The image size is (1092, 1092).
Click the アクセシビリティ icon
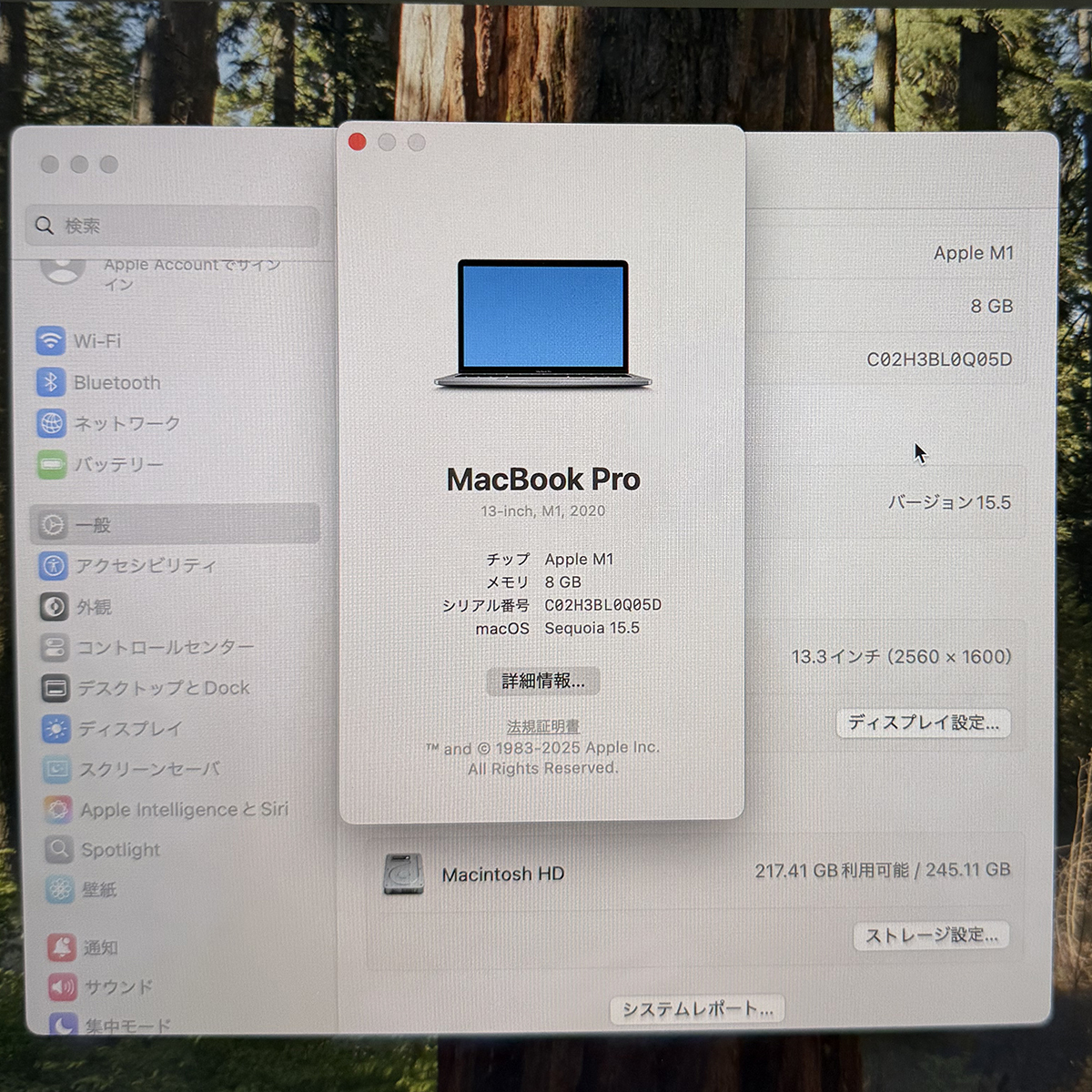(54, 566)
